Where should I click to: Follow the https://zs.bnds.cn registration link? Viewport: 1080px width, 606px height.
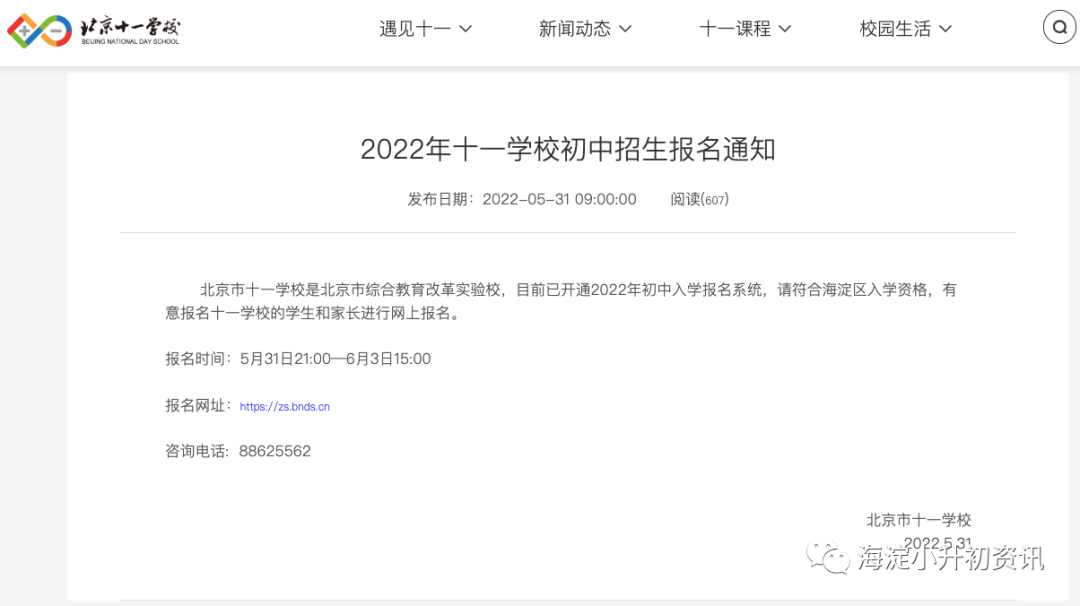pyautogui.click(x=284, y=407)
